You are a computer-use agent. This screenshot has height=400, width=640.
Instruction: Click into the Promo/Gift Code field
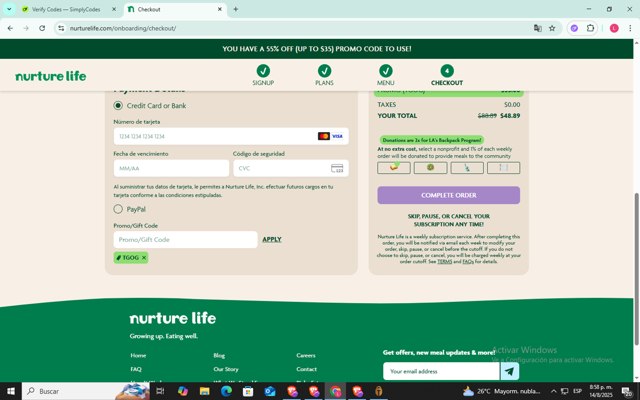(185, 240)
